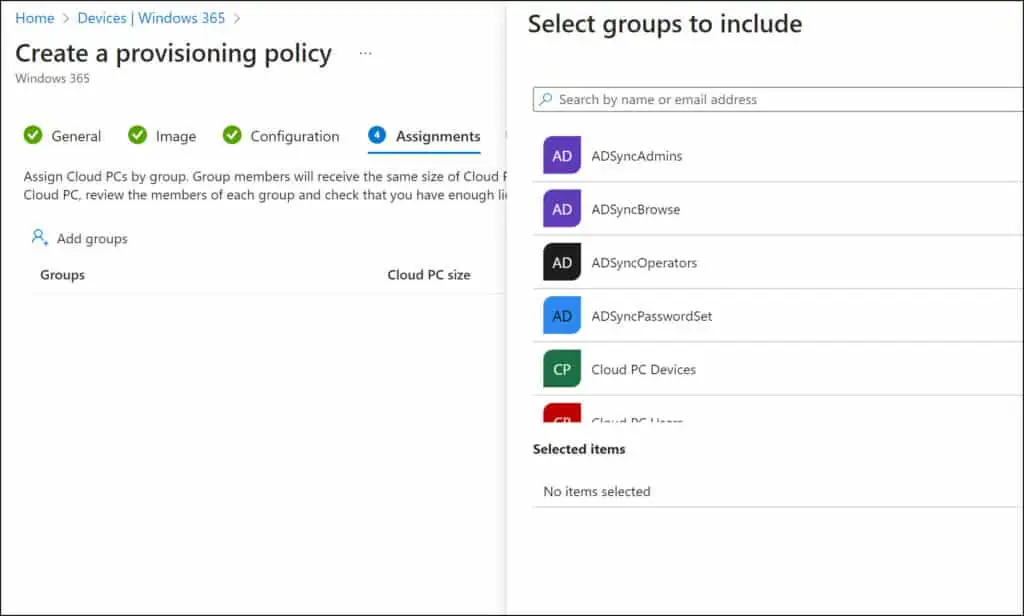The height and width of the screenshot is (616, 1024).
Task: Click the ADSyncAdmins purple AD avatar icon
Action: pyautogui.click(x=562, y=155)
